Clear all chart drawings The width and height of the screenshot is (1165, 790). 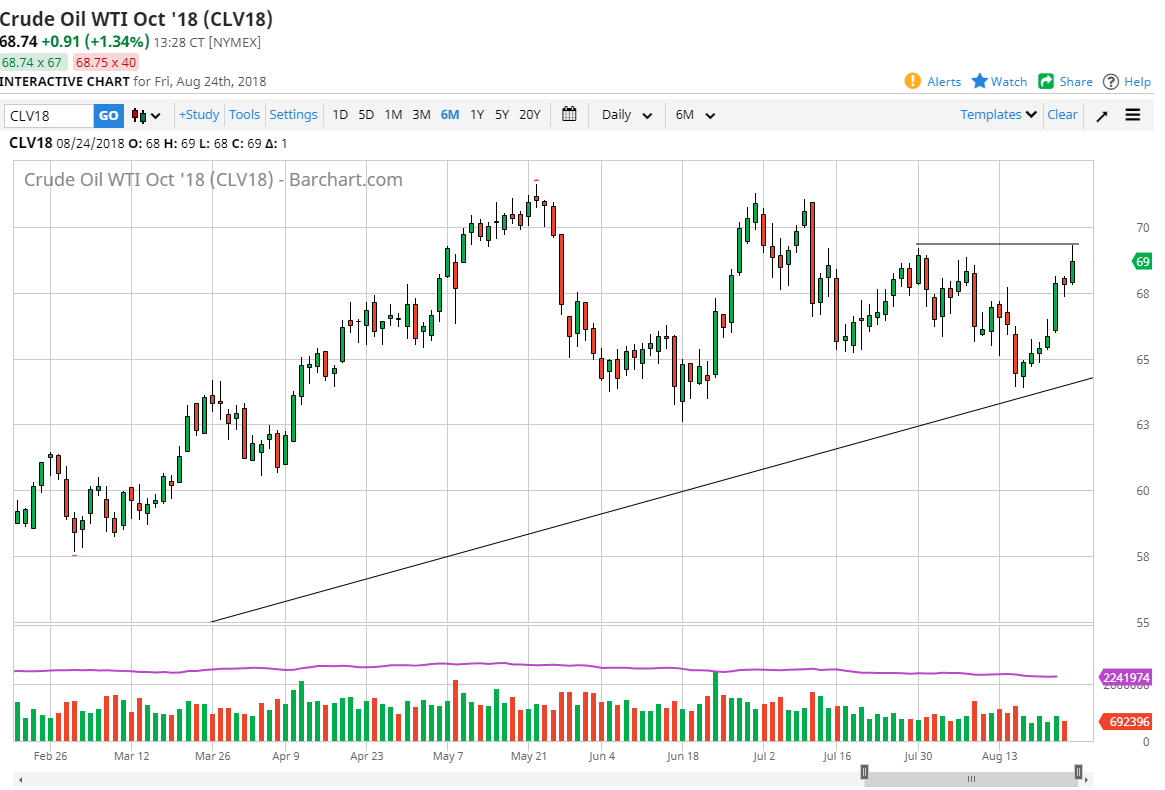click(x=1062, y=115)
